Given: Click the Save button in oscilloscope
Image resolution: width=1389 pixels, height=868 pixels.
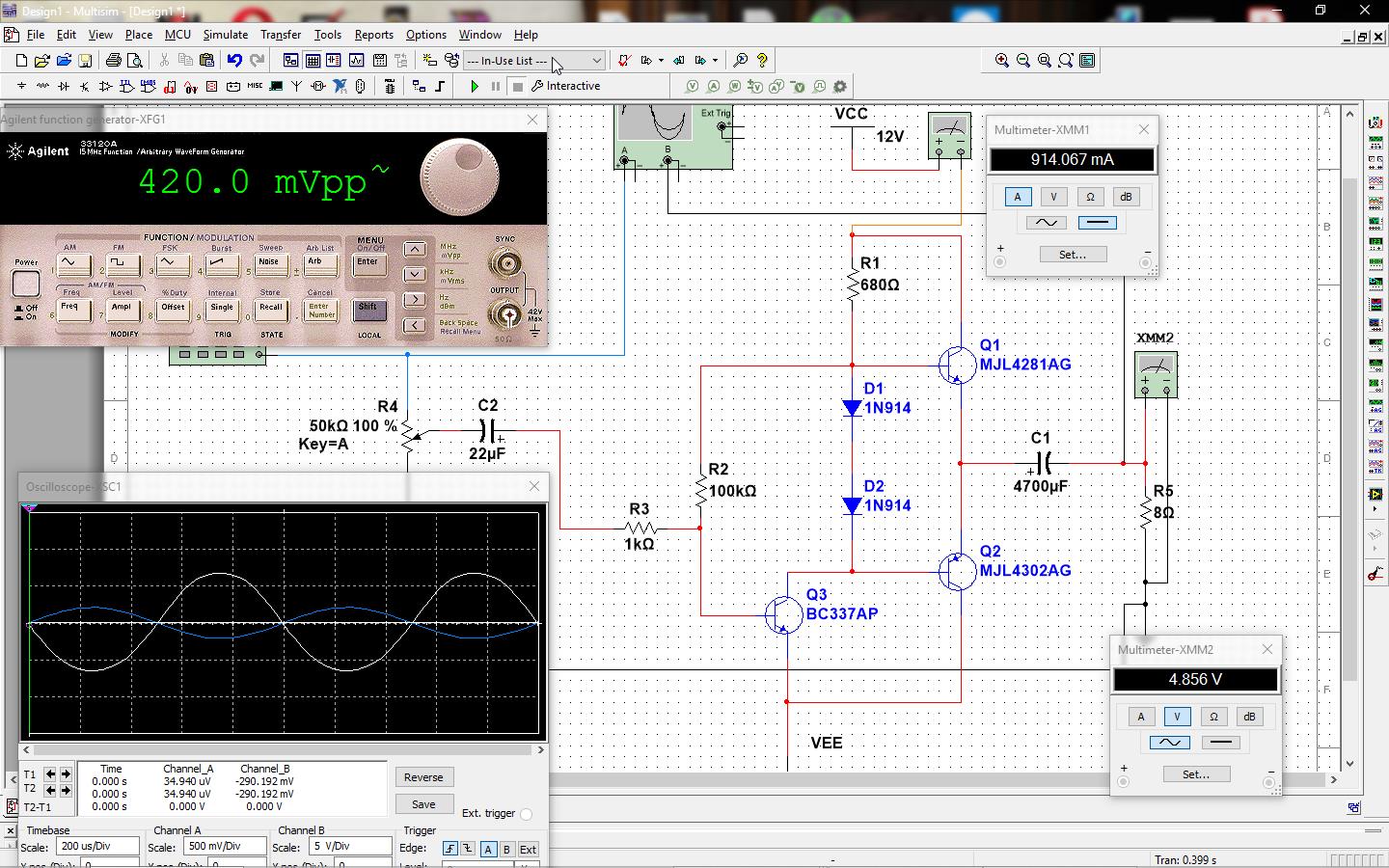Looking at the screenshot, I should [423, 804].
